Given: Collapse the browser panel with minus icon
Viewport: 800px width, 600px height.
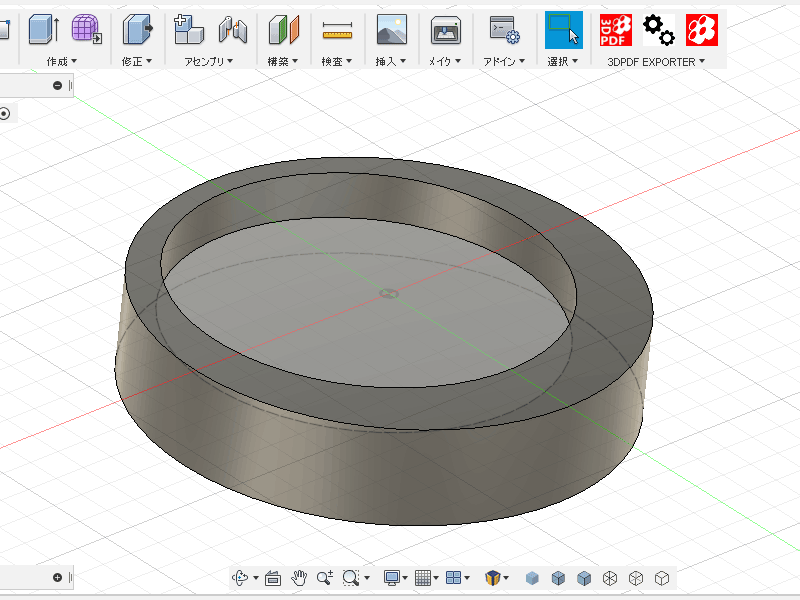Looking at the screenshot, I should tap(57, 85).
